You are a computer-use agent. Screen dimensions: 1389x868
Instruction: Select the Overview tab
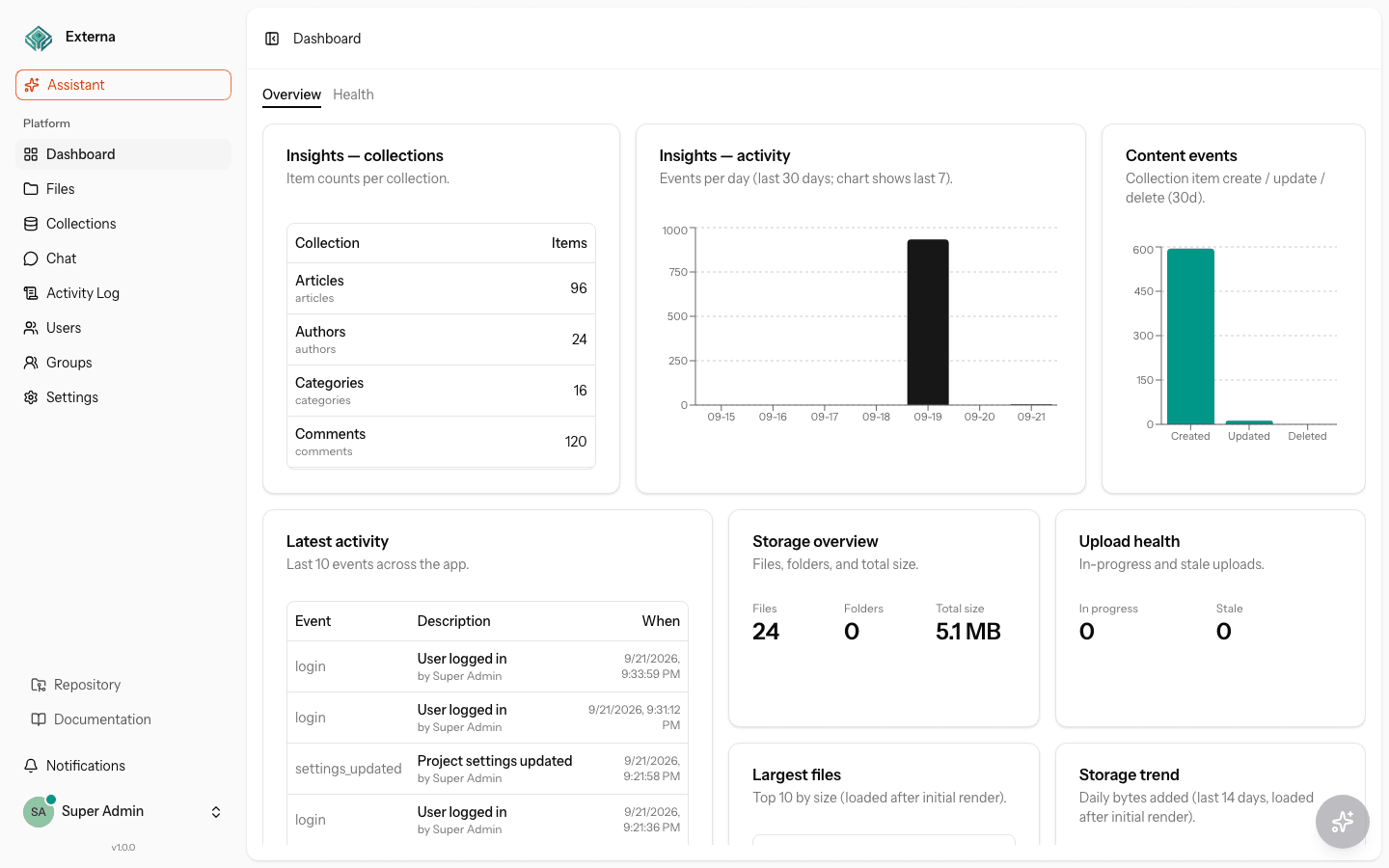coord(291,95)
